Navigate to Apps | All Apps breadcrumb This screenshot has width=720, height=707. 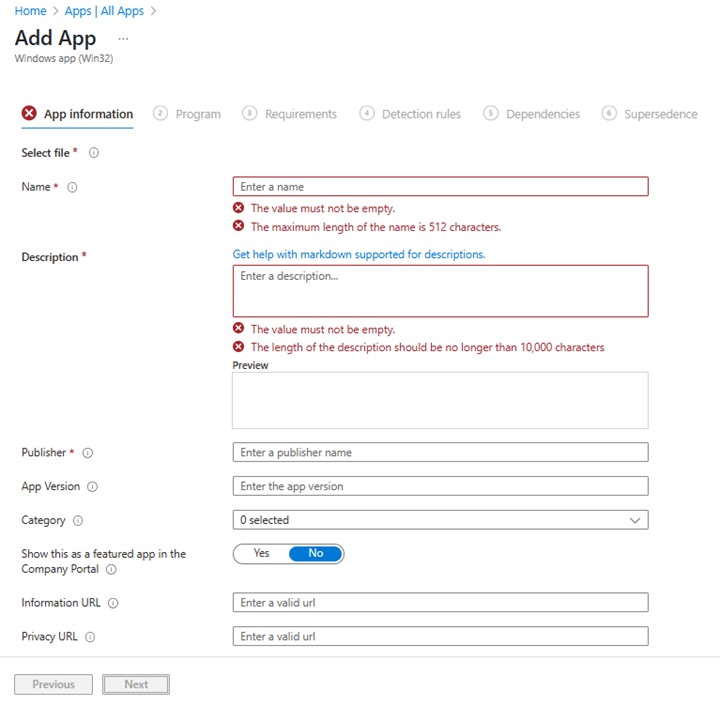click(x=104, y=11)
